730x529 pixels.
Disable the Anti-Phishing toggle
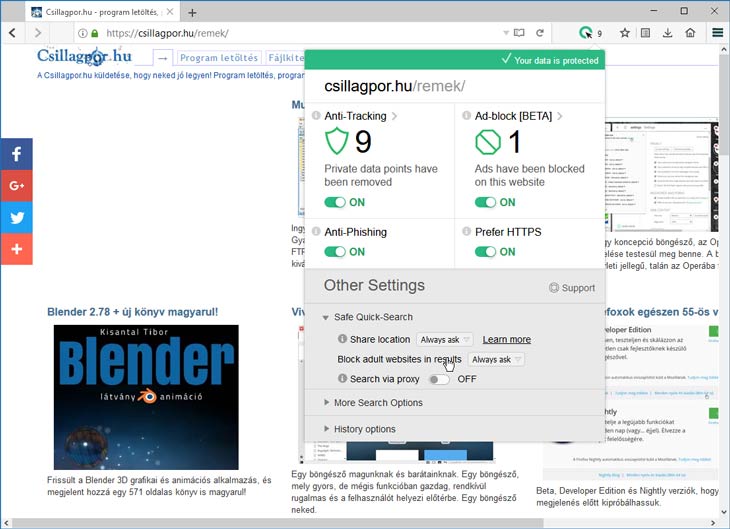click(335, 251)
